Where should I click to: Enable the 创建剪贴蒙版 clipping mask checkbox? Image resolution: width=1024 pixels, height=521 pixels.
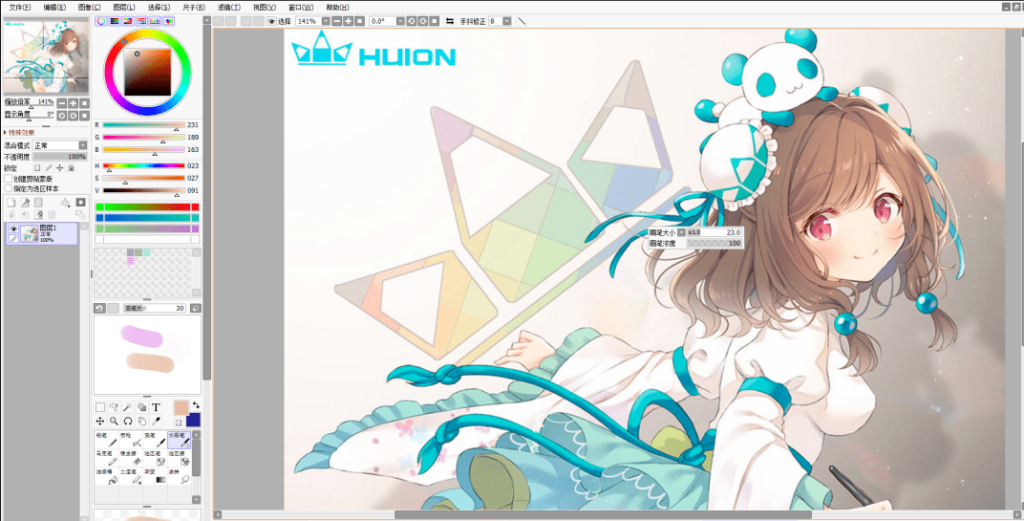point(8,178)
